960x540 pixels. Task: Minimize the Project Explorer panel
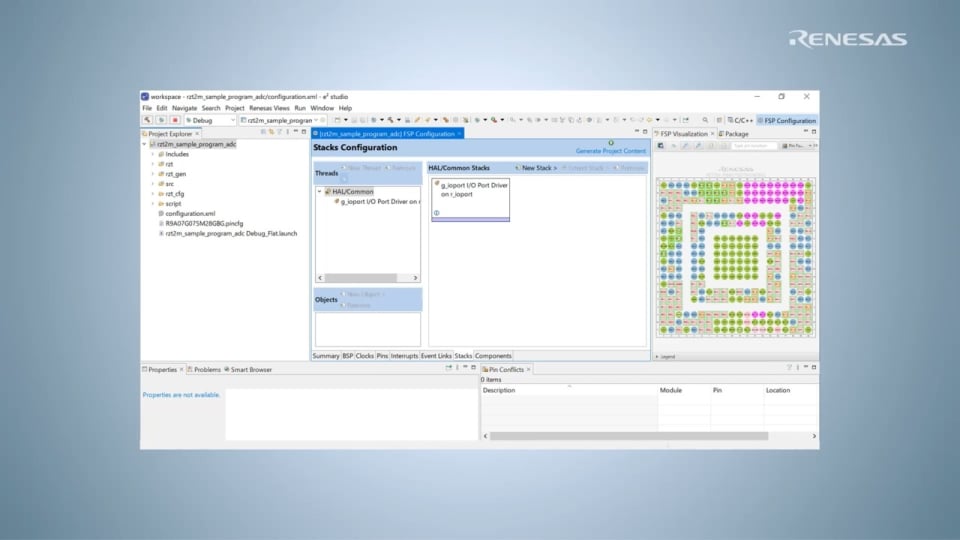(296, 132)
